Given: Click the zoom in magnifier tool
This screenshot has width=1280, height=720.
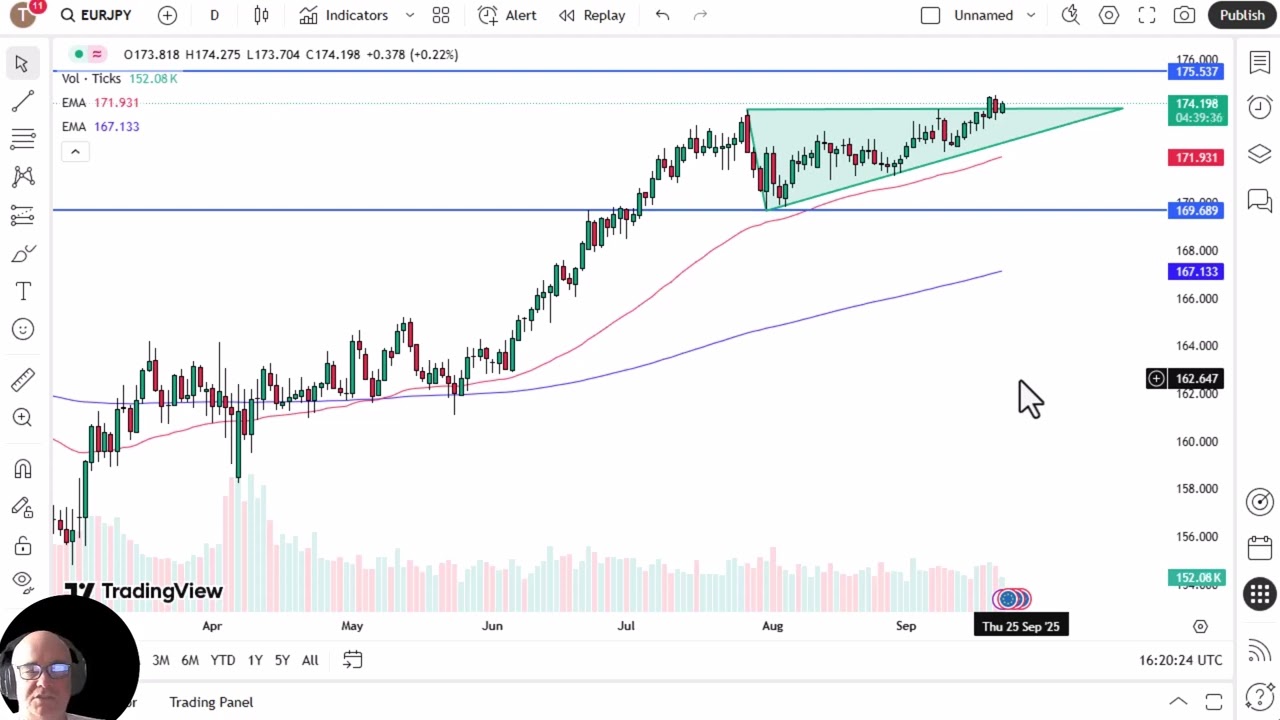Looking at the screenshot, I should 22,418.
